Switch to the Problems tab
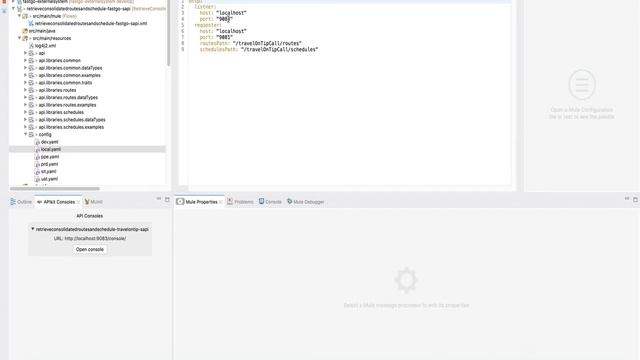 [x=240, y=202]
